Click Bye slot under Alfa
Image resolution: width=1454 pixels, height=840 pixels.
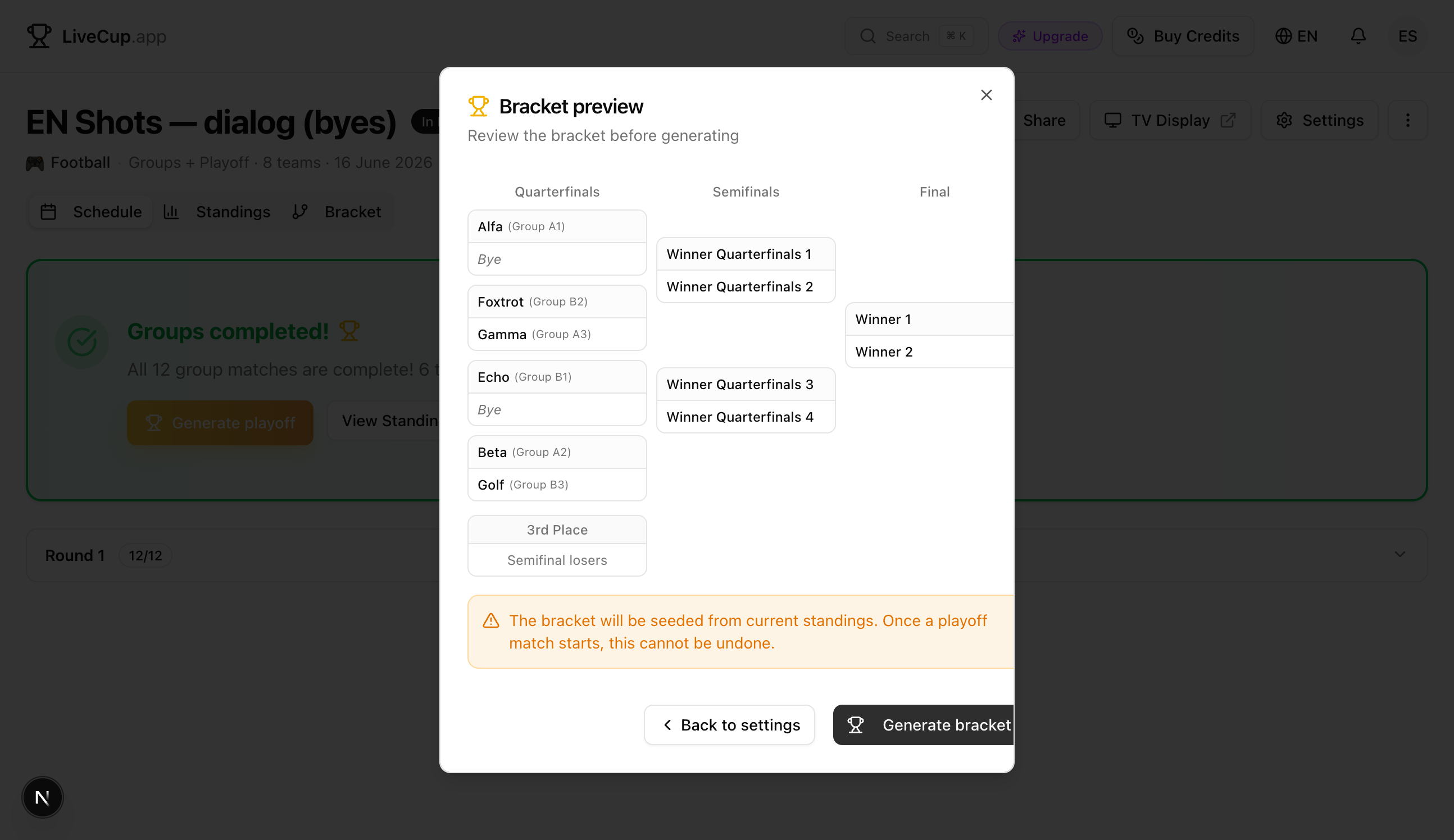coord(557,259)
